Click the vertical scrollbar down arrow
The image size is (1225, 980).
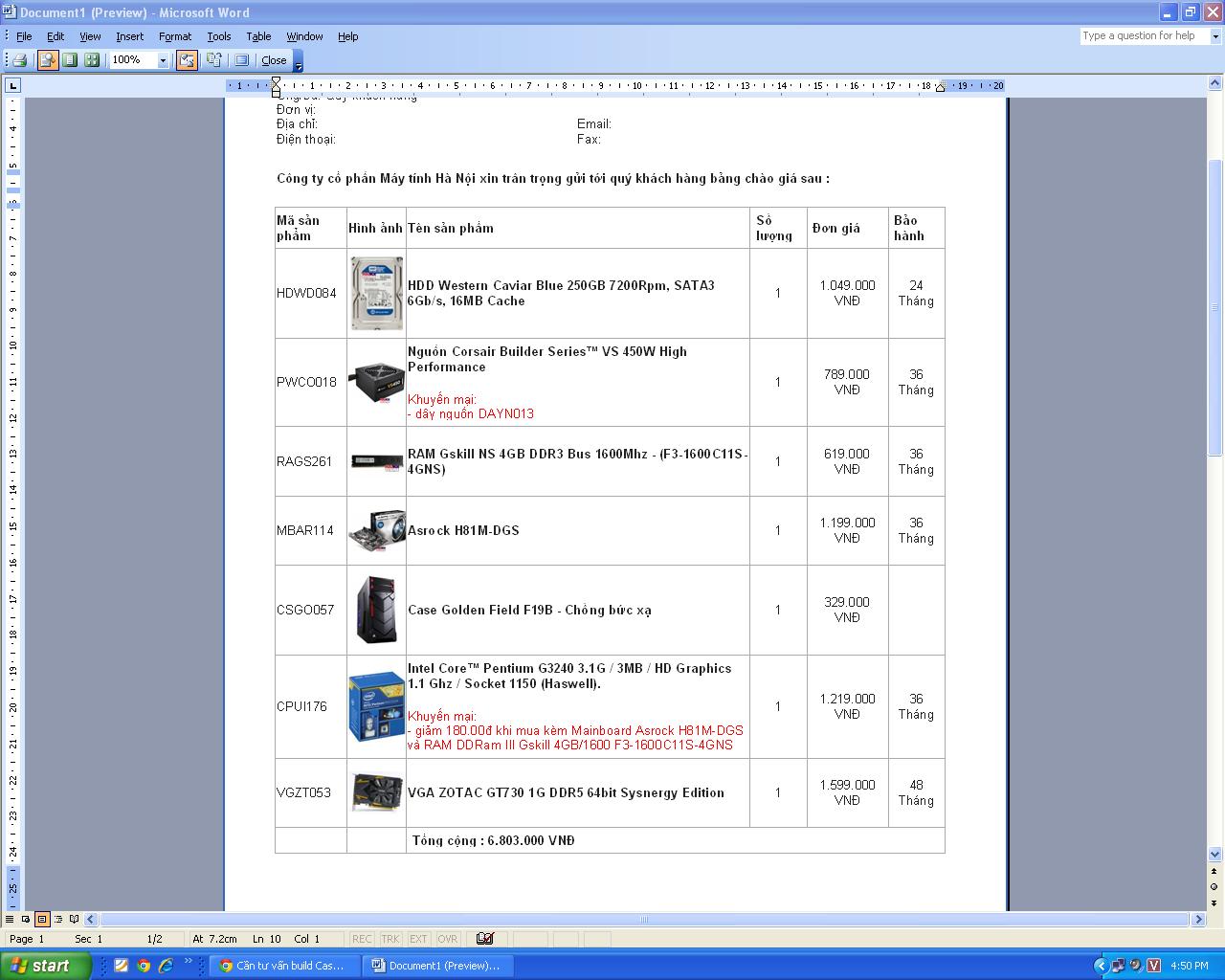click(1215, 854)
